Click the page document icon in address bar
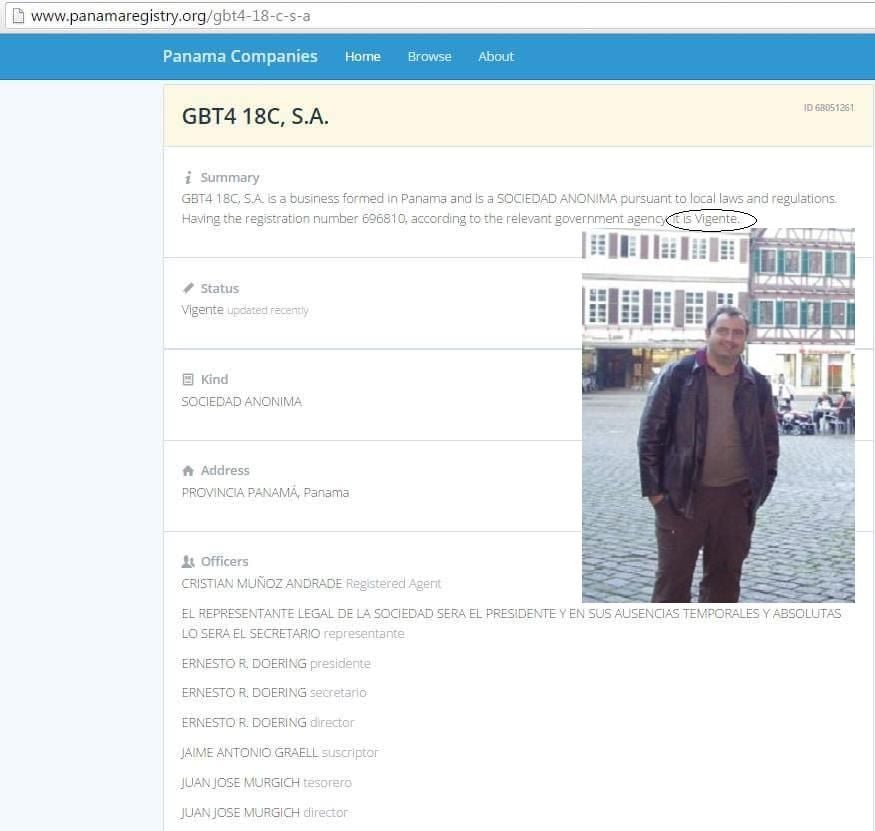The width and height of the screenshot is (875, 831). [x=17, y=17]
